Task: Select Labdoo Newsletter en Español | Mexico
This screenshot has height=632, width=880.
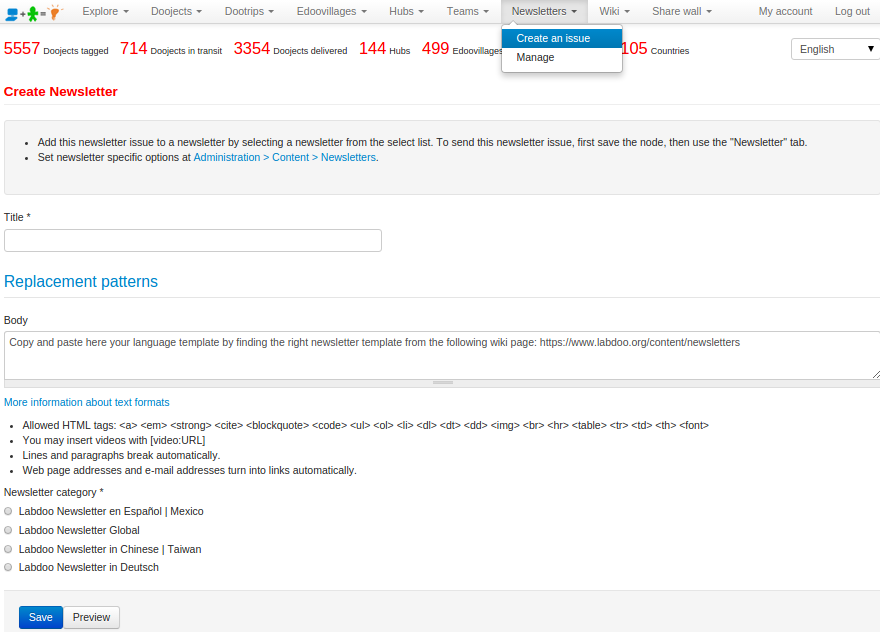Action: [x=8, y=511]
